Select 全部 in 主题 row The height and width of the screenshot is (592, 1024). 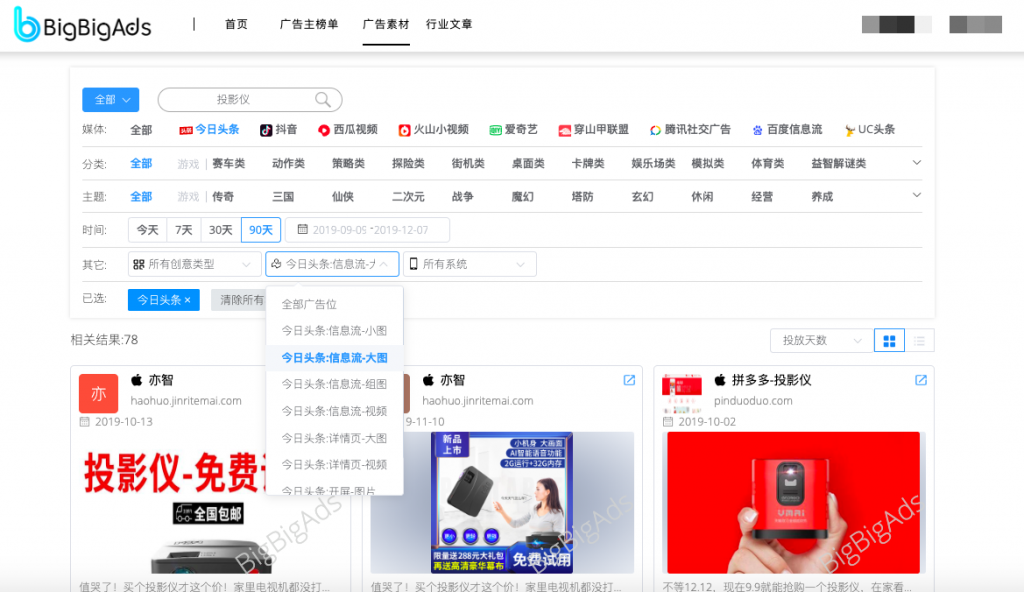point(141,197)
